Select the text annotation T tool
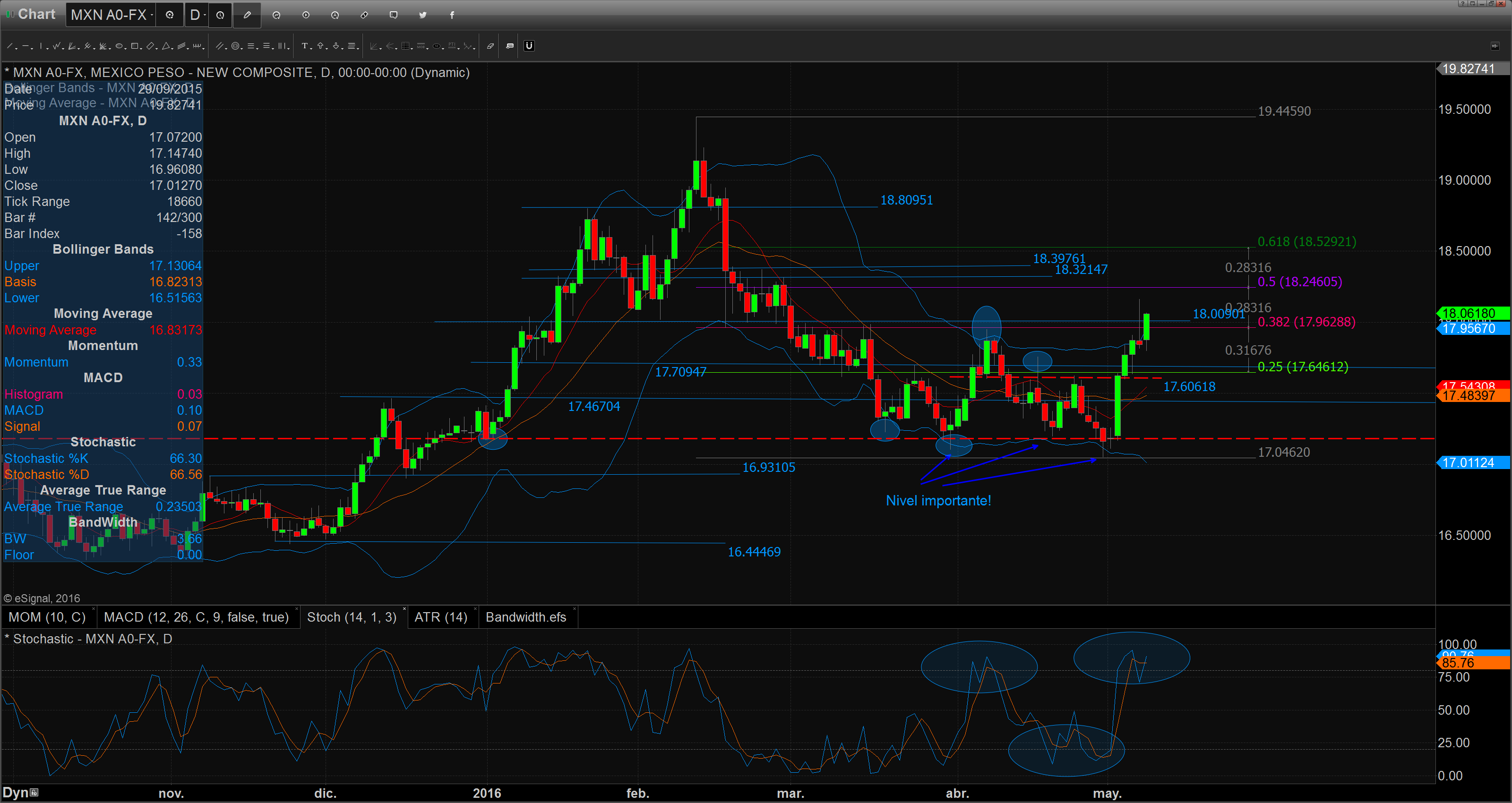Viewport: 1512px width, 803px height. (305, 46)
